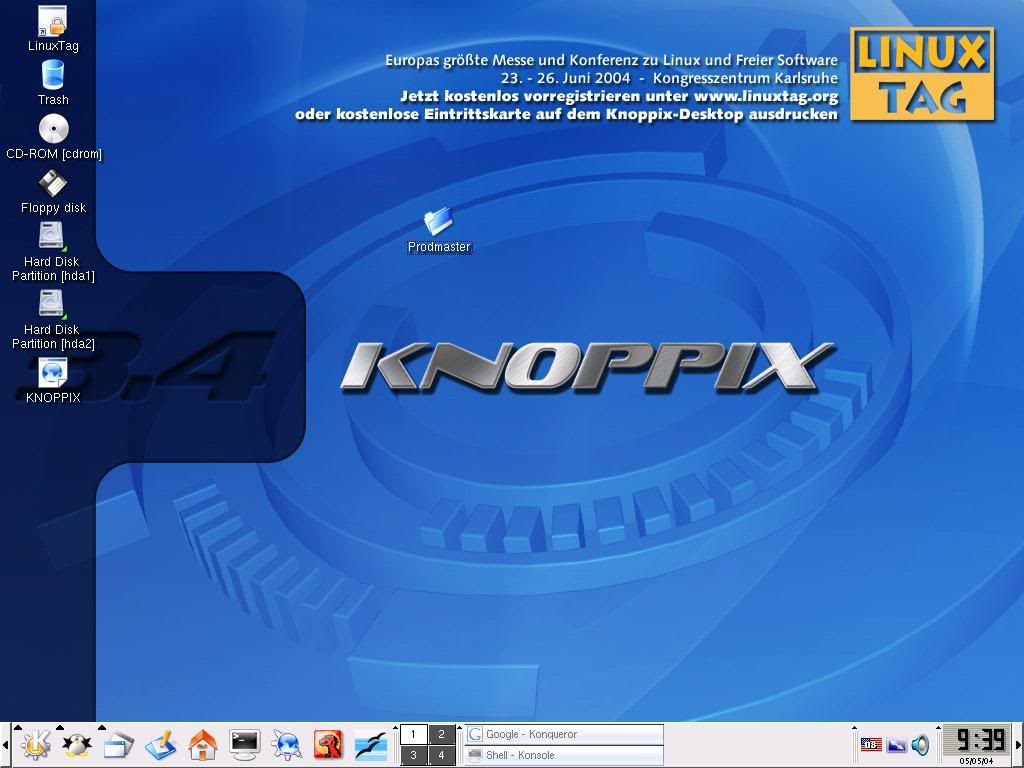Open the Knoppix penguin menu
This screenshot has width=1024, height=768.
[77, 744]
